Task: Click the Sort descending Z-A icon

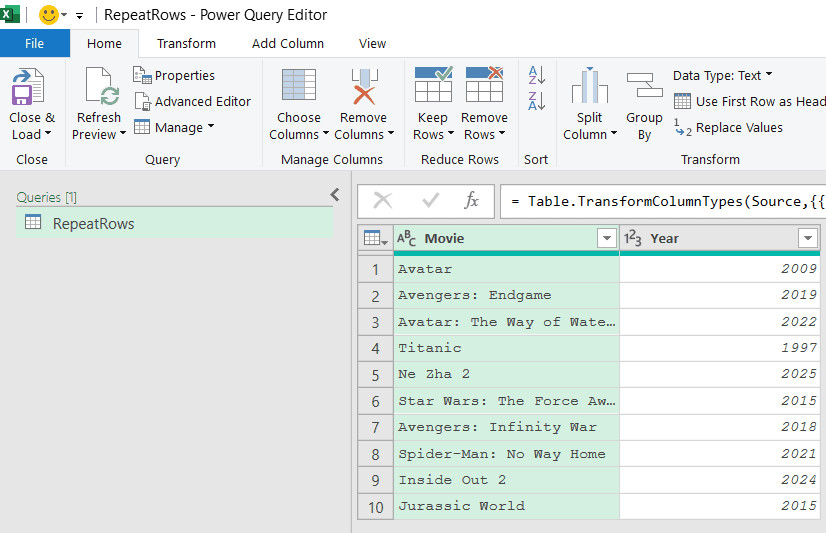Action: pos(537,101)
